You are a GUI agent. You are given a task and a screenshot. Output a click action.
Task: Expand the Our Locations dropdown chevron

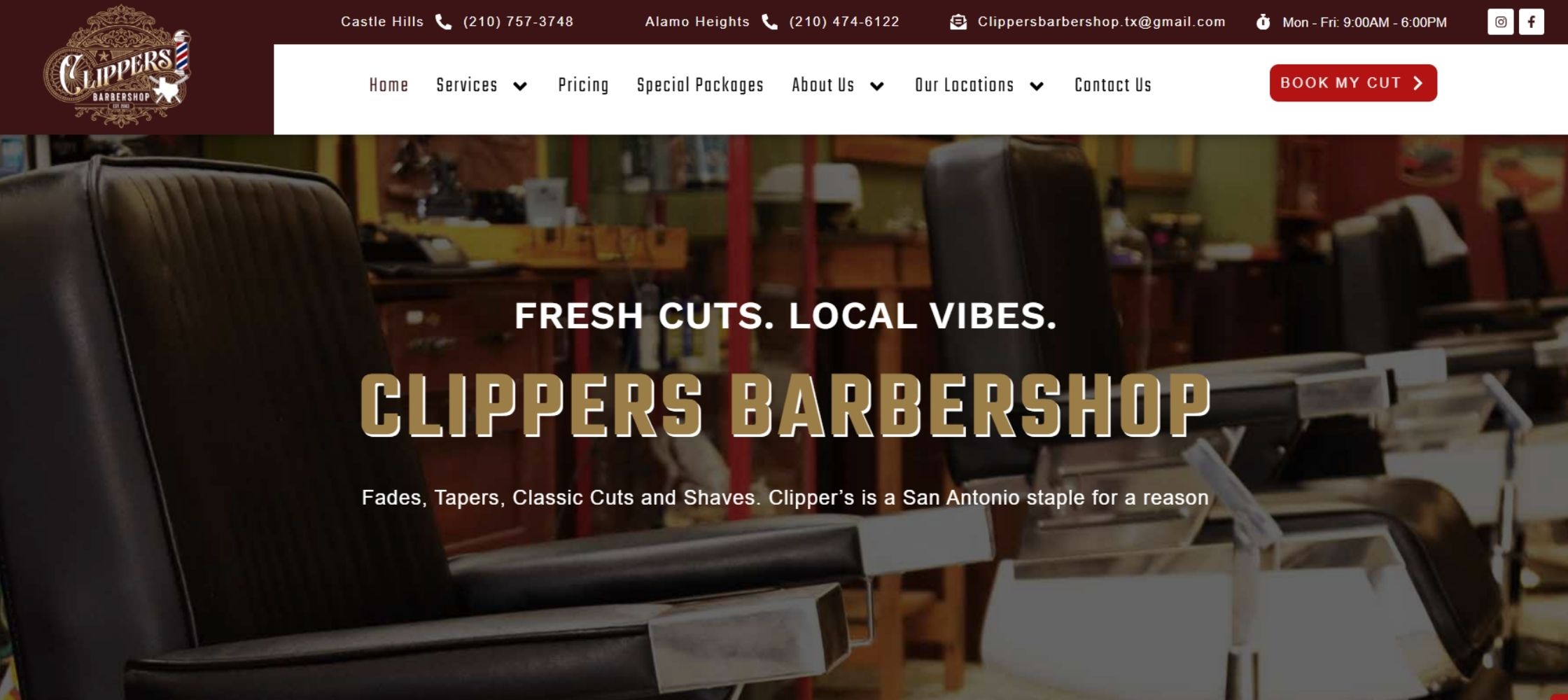[x=1037, y=86]
